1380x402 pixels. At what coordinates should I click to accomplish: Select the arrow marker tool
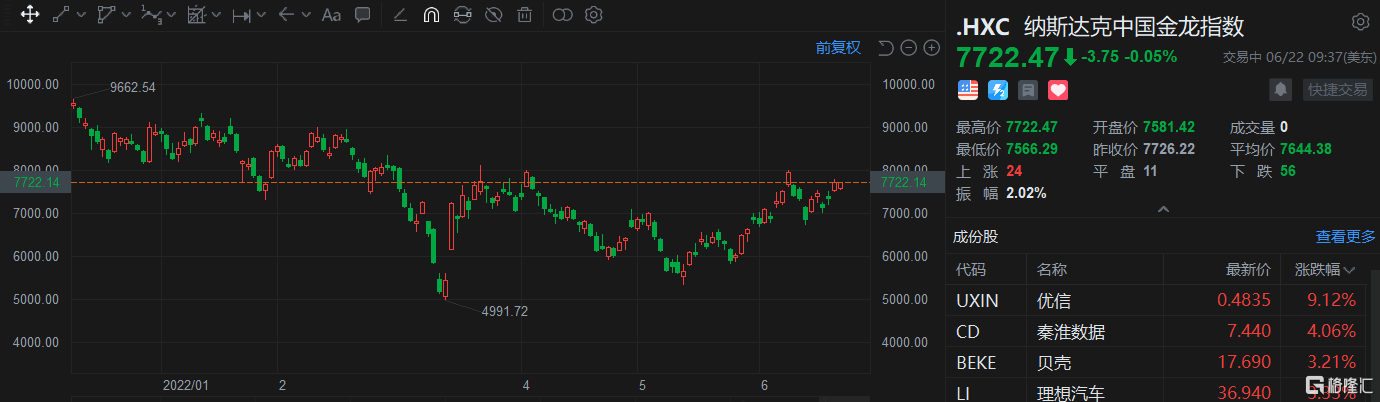click(x=286, y=15)
